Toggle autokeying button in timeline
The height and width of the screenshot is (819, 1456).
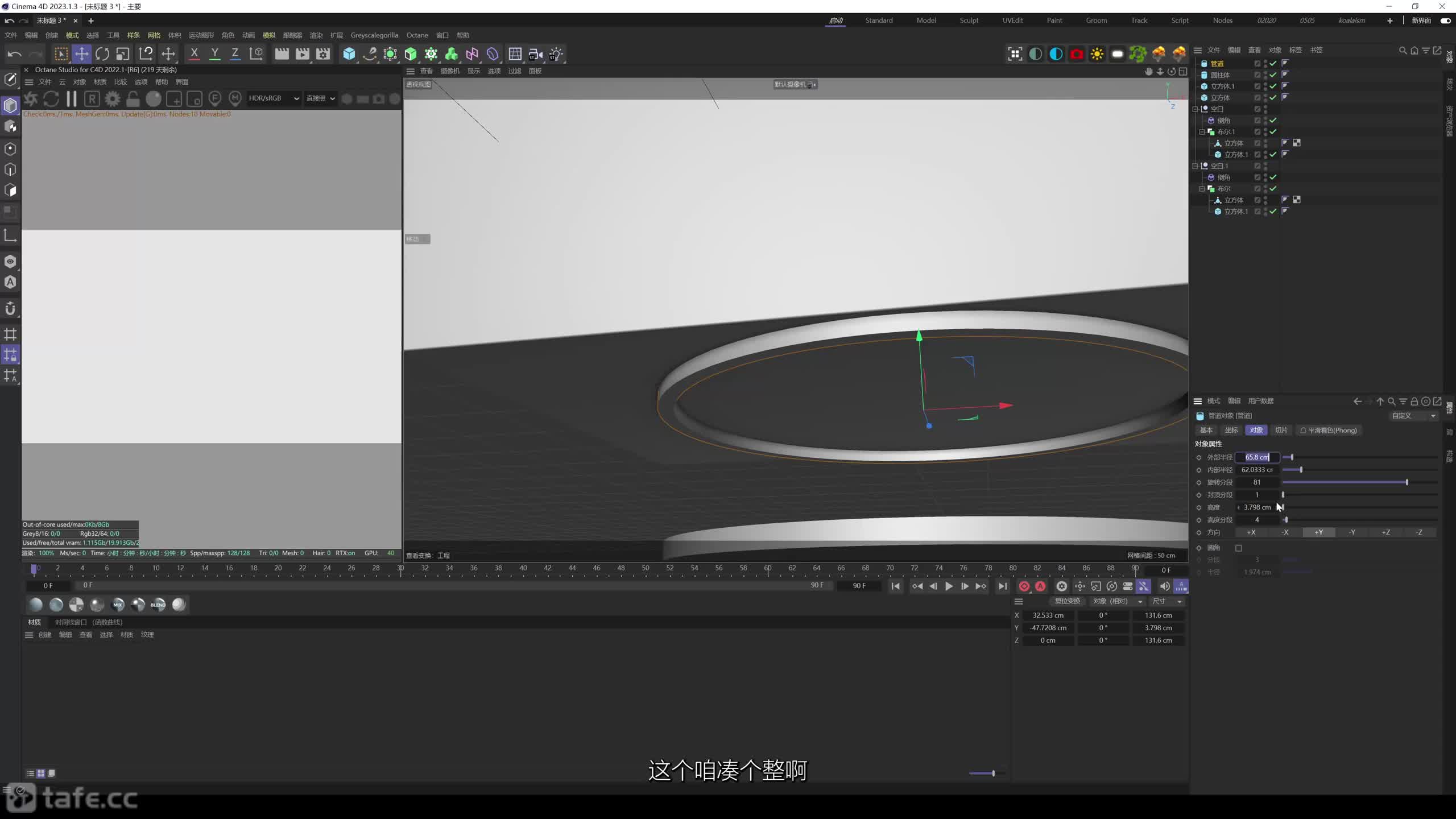click(1040, 586)
